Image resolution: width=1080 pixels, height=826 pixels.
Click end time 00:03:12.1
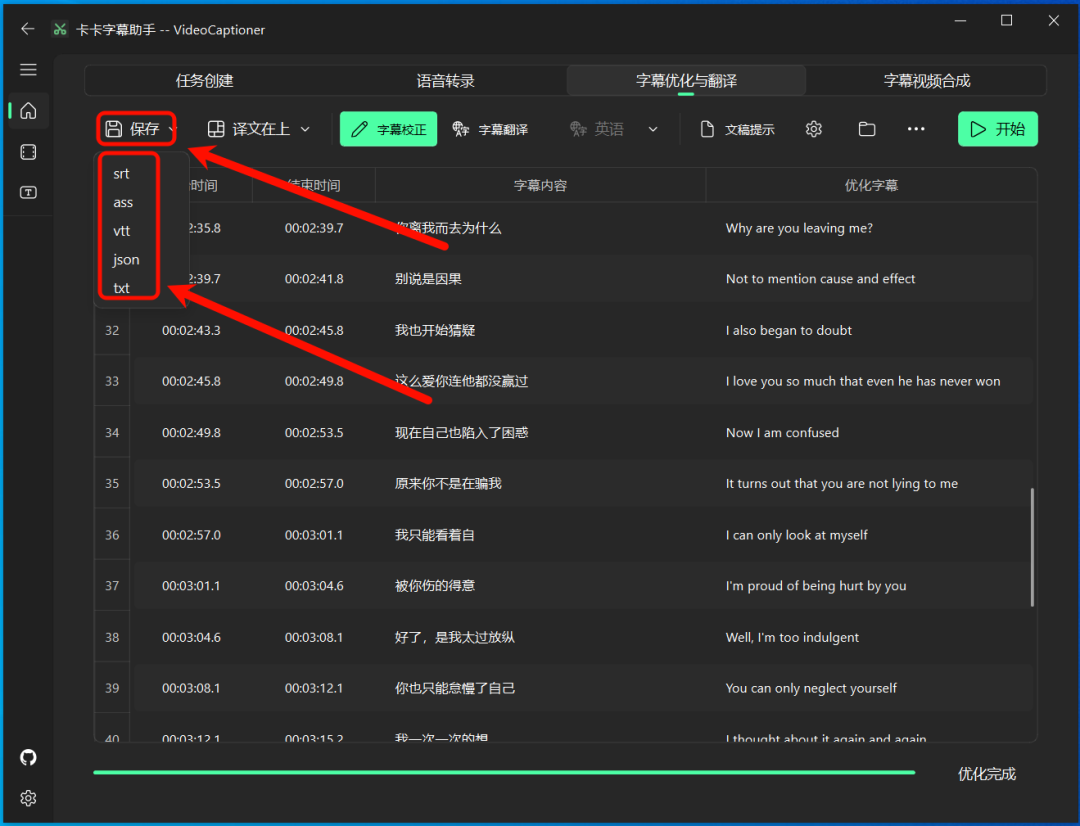pyautogui.click(x=314, y=688)
